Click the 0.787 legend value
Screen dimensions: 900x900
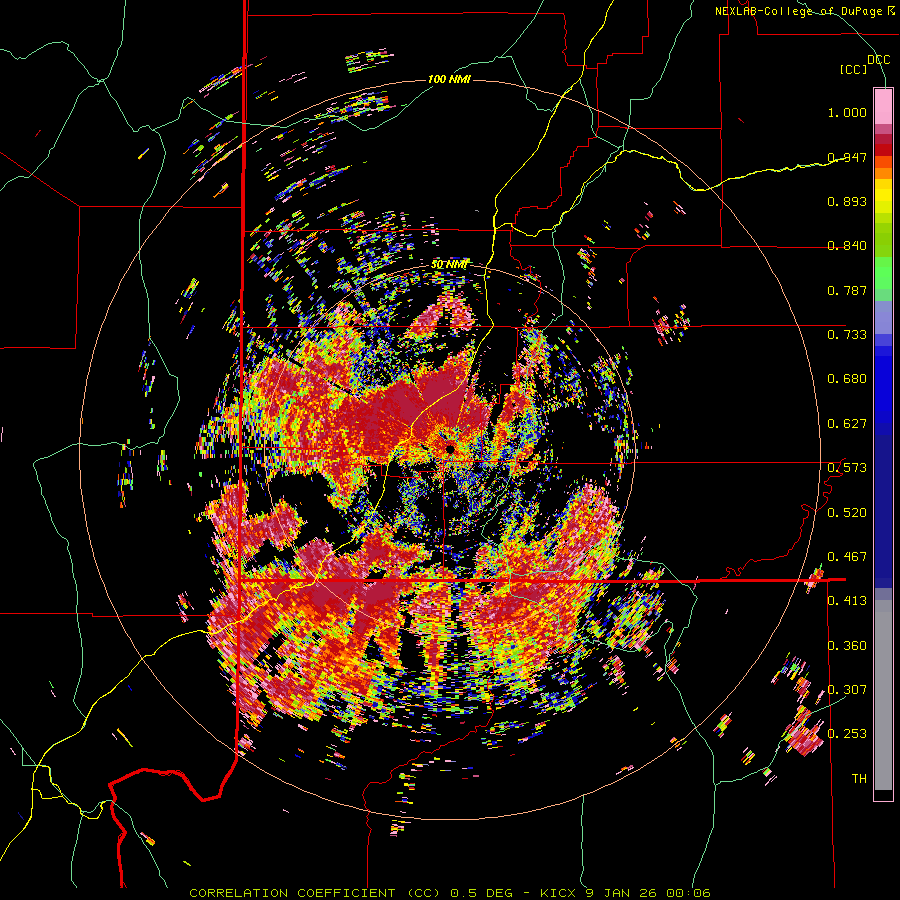847,290
